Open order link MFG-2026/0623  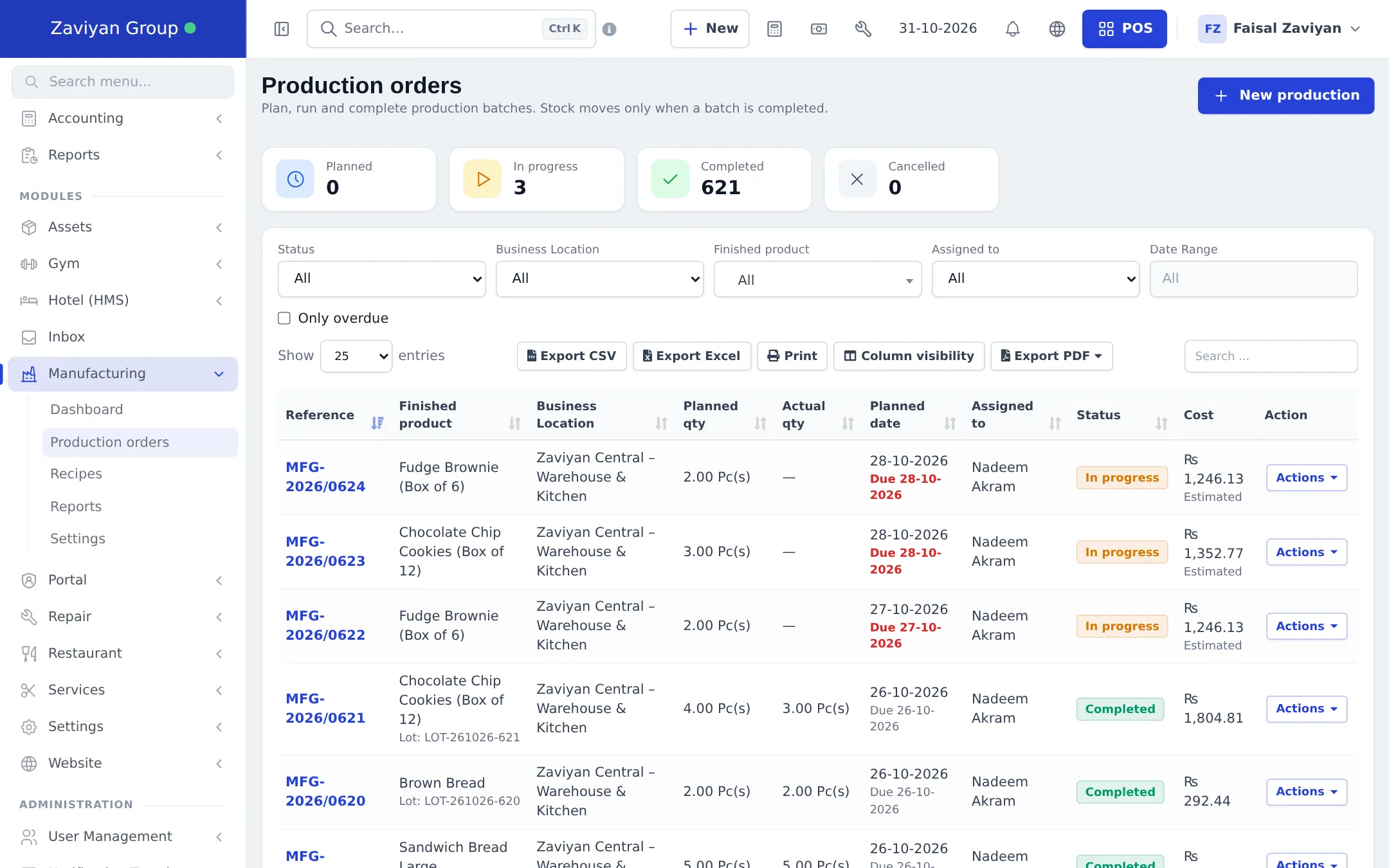325,552
